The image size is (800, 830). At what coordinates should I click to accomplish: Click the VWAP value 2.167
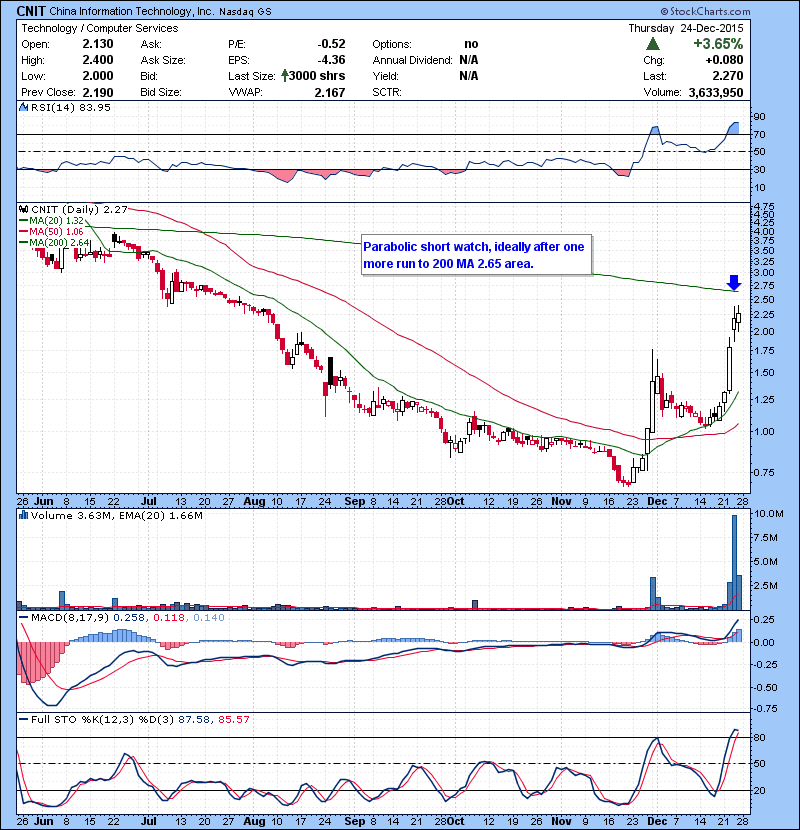329,92
